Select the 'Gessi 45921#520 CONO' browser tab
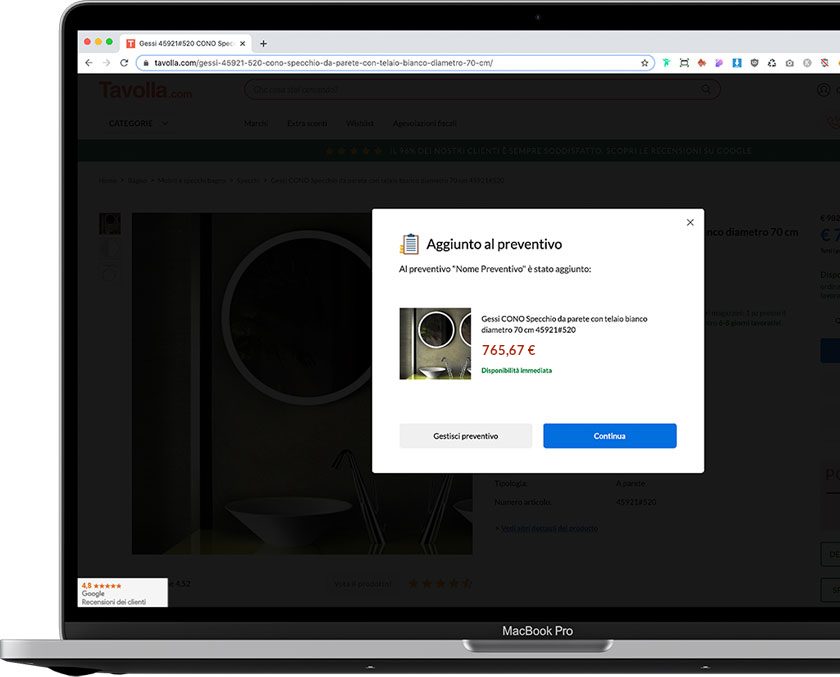Screen dimensions: 840x677 pos(186,43)
